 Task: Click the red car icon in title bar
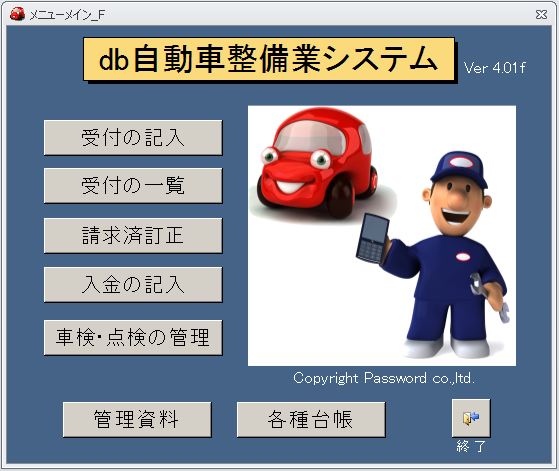point(17,14)
